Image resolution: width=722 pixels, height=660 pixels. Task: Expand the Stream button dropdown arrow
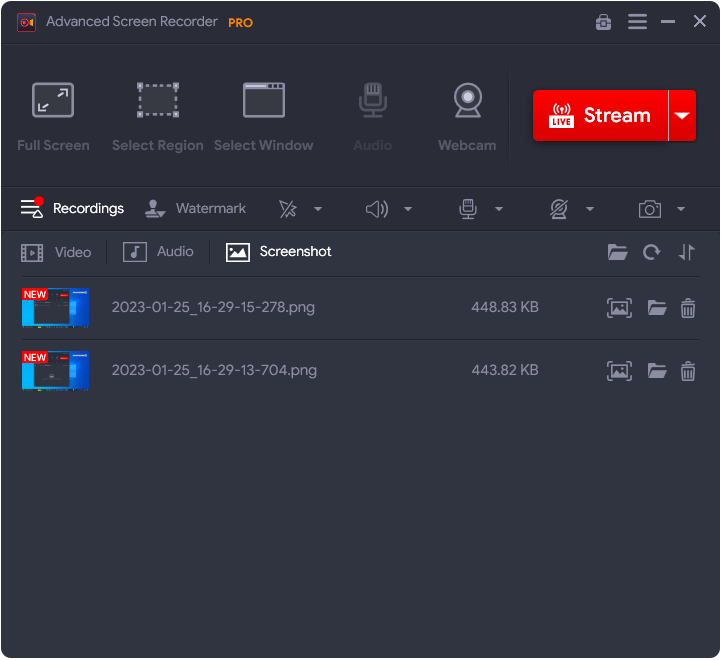click(x=682, y=116)
